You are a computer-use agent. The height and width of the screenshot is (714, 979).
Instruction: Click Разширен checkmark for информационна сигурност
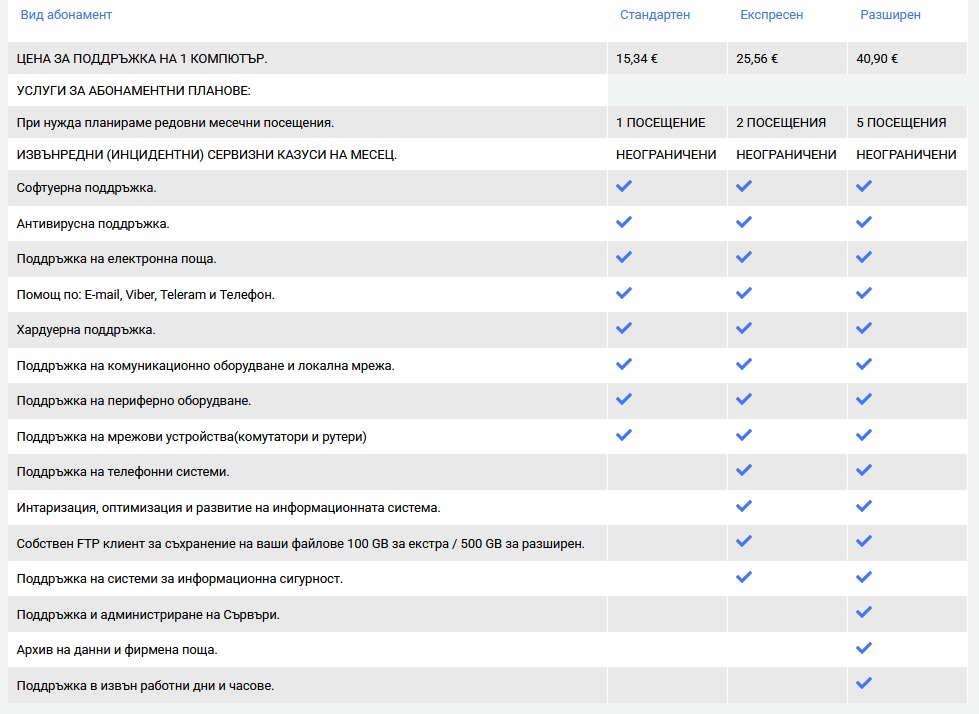863,577
